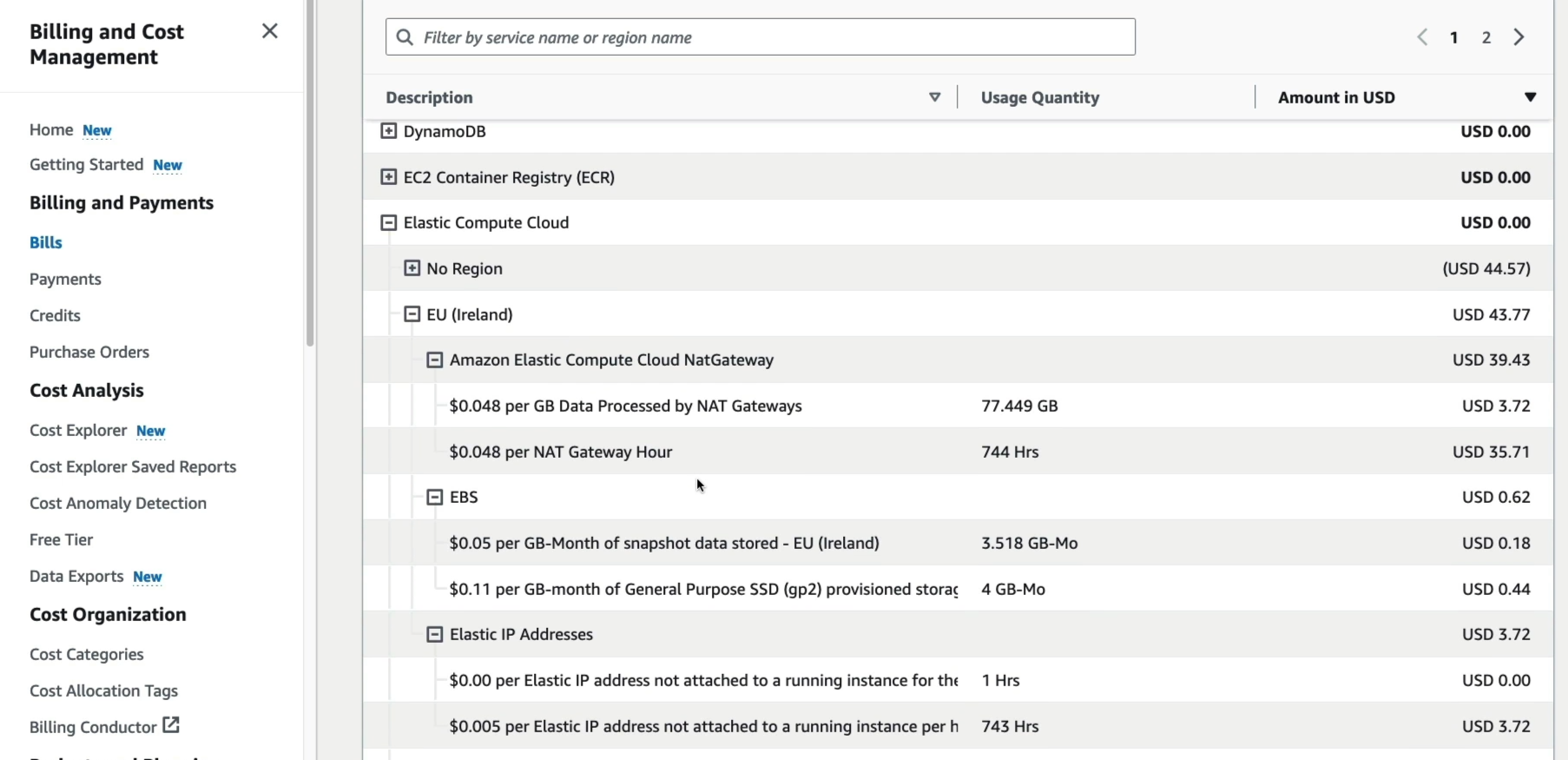Click New badge next to Cost Explorer
The image size is (1568, 760).
(151, 431)
